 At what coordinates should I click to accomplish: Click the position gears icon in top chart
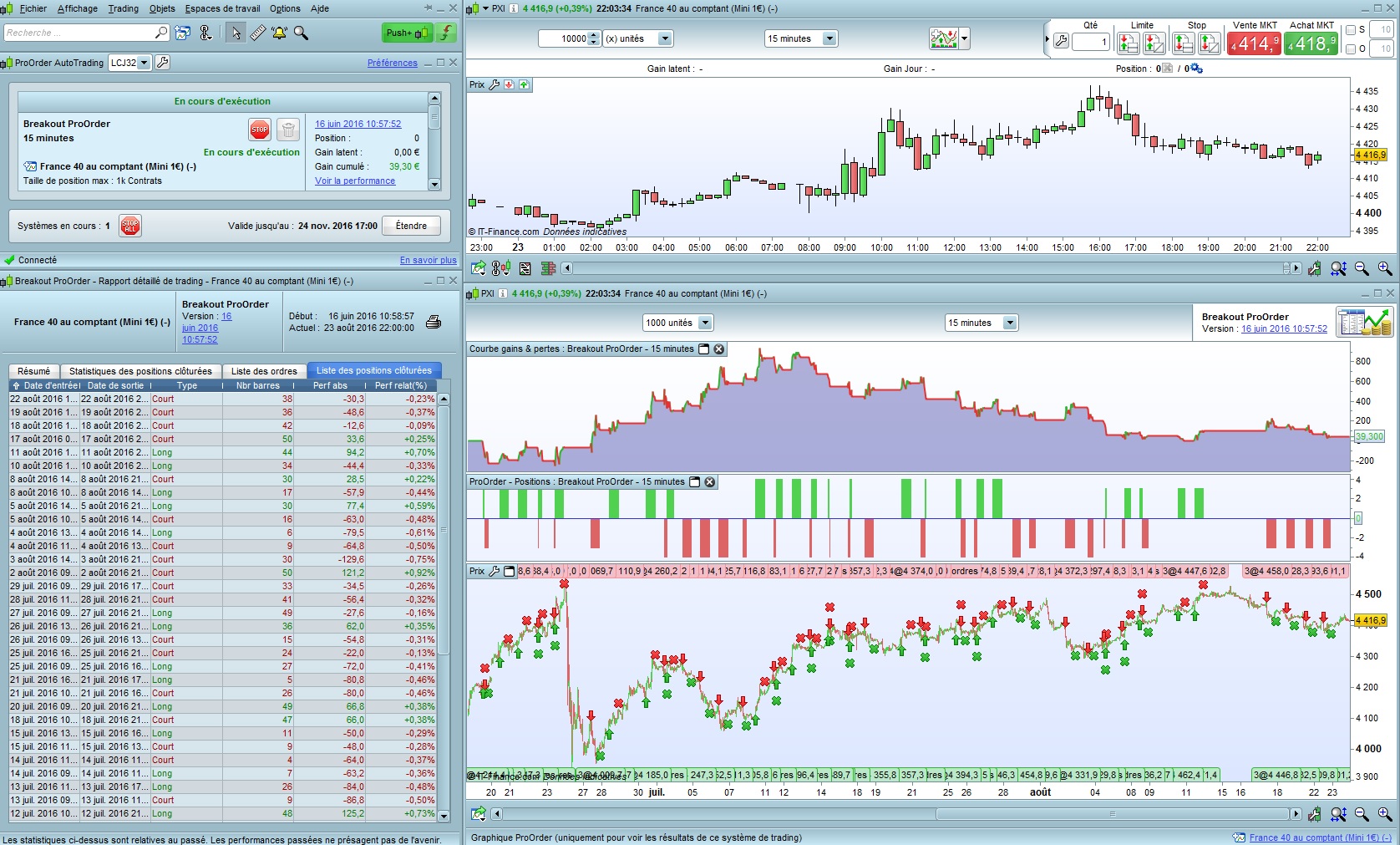1196,69
